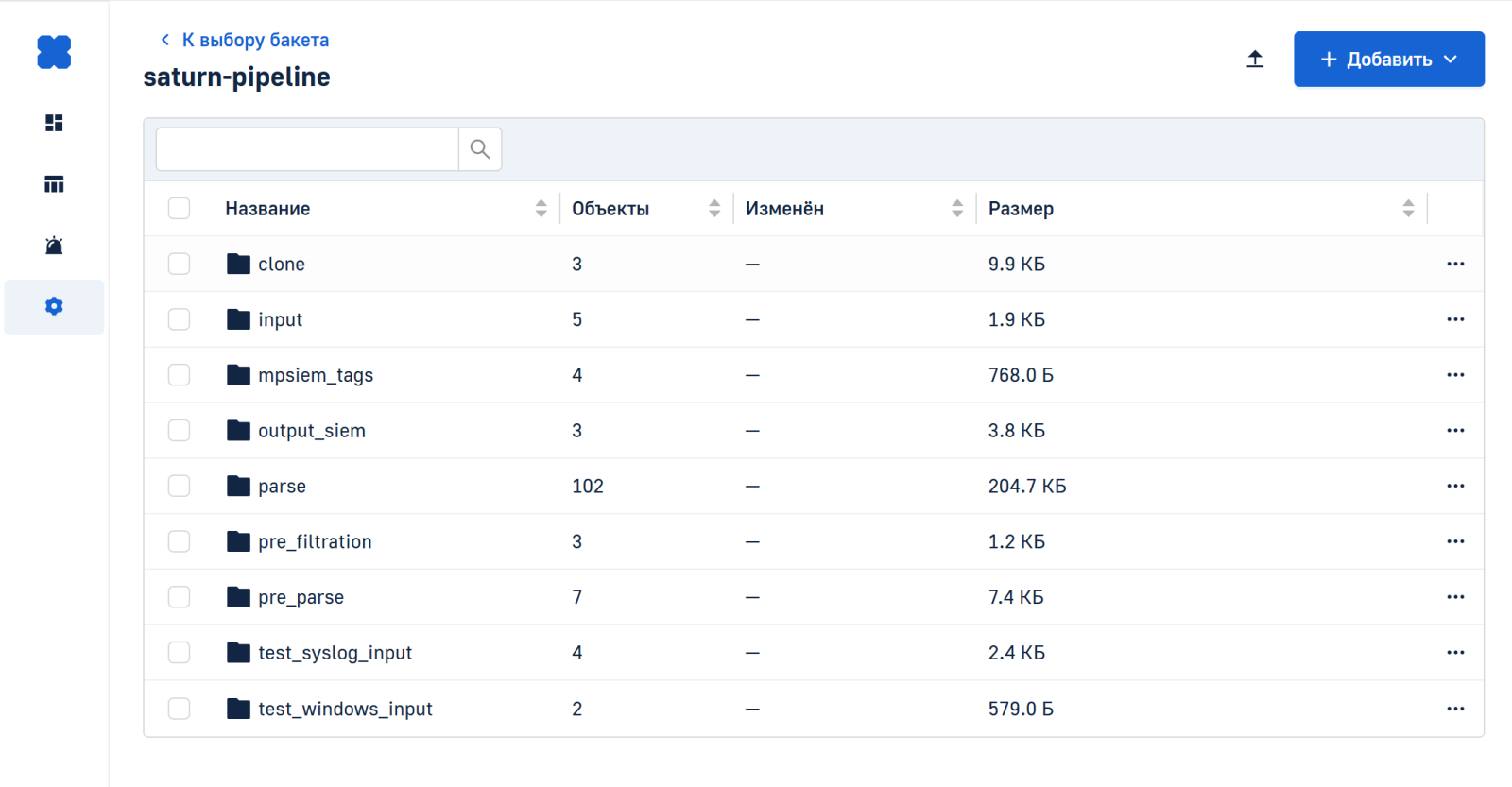The width and height of the screenshot is (1512, 787).
Task: Focus the bucket search input field
Action: pyautogui.click(x=307, y=149)
